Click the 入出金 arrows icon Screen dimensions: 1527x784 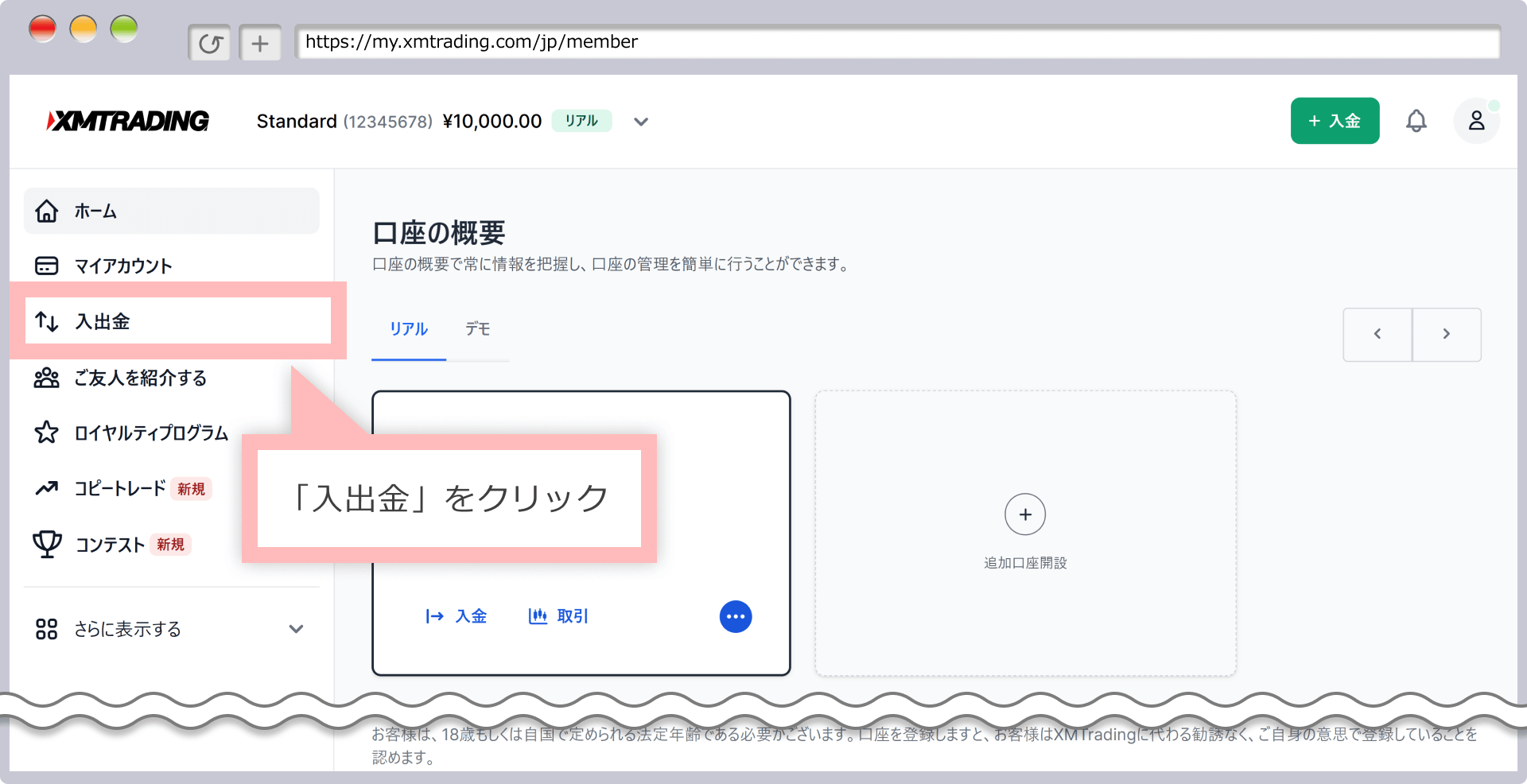46,321
